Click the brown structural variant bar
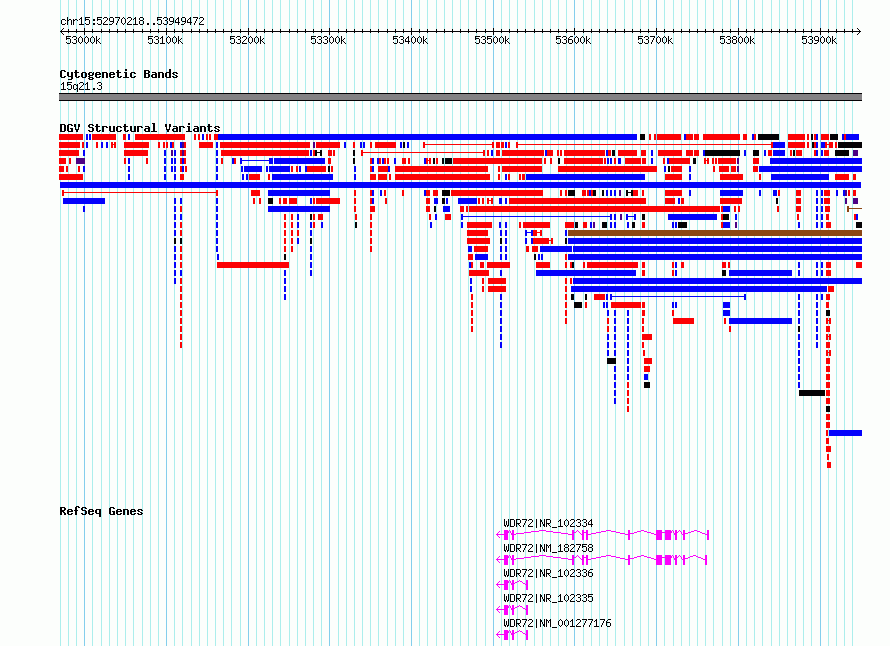The height and width of the screenshot is (646, 890). 715,233
